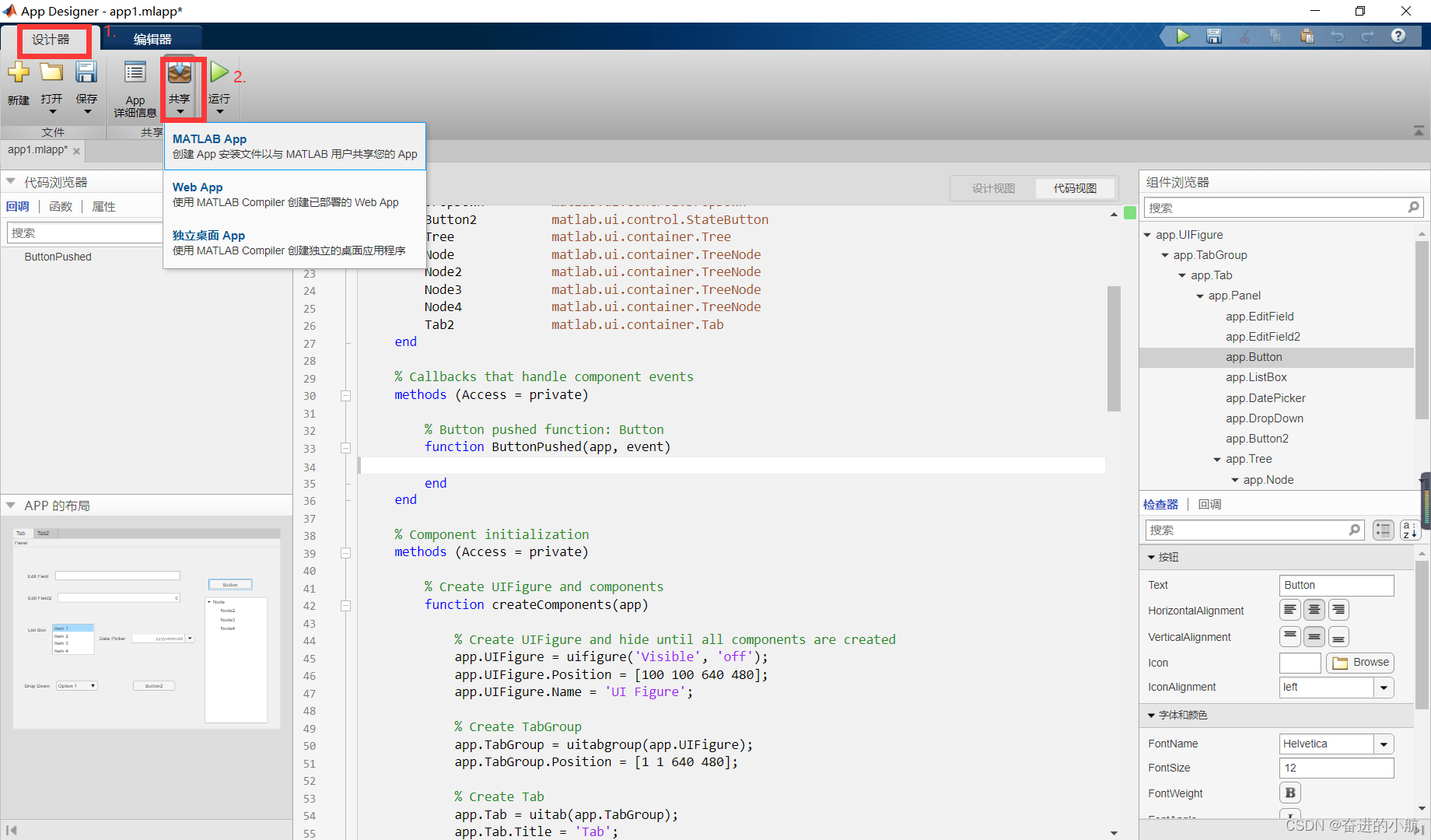Collapse app.UIFigure tree node
The height and width of the screenshot is (840, 1431).
click(1147, 235)
